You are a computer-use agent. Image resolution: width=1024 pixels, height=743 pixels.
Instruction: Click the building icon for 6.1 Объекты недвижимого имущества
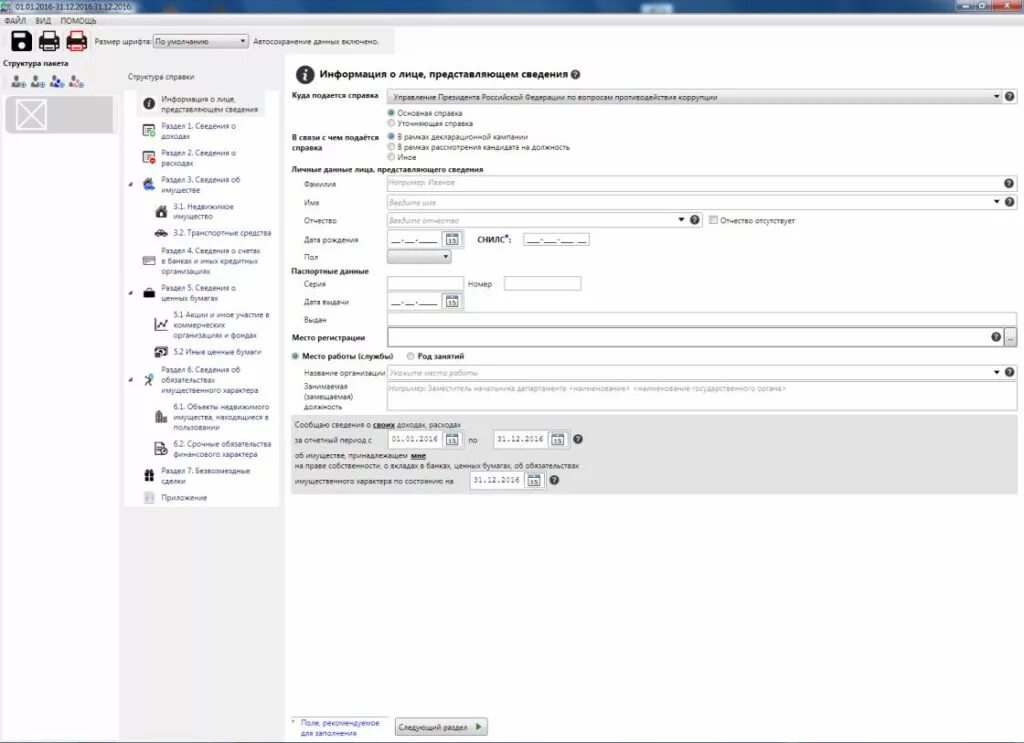[161, 417]
